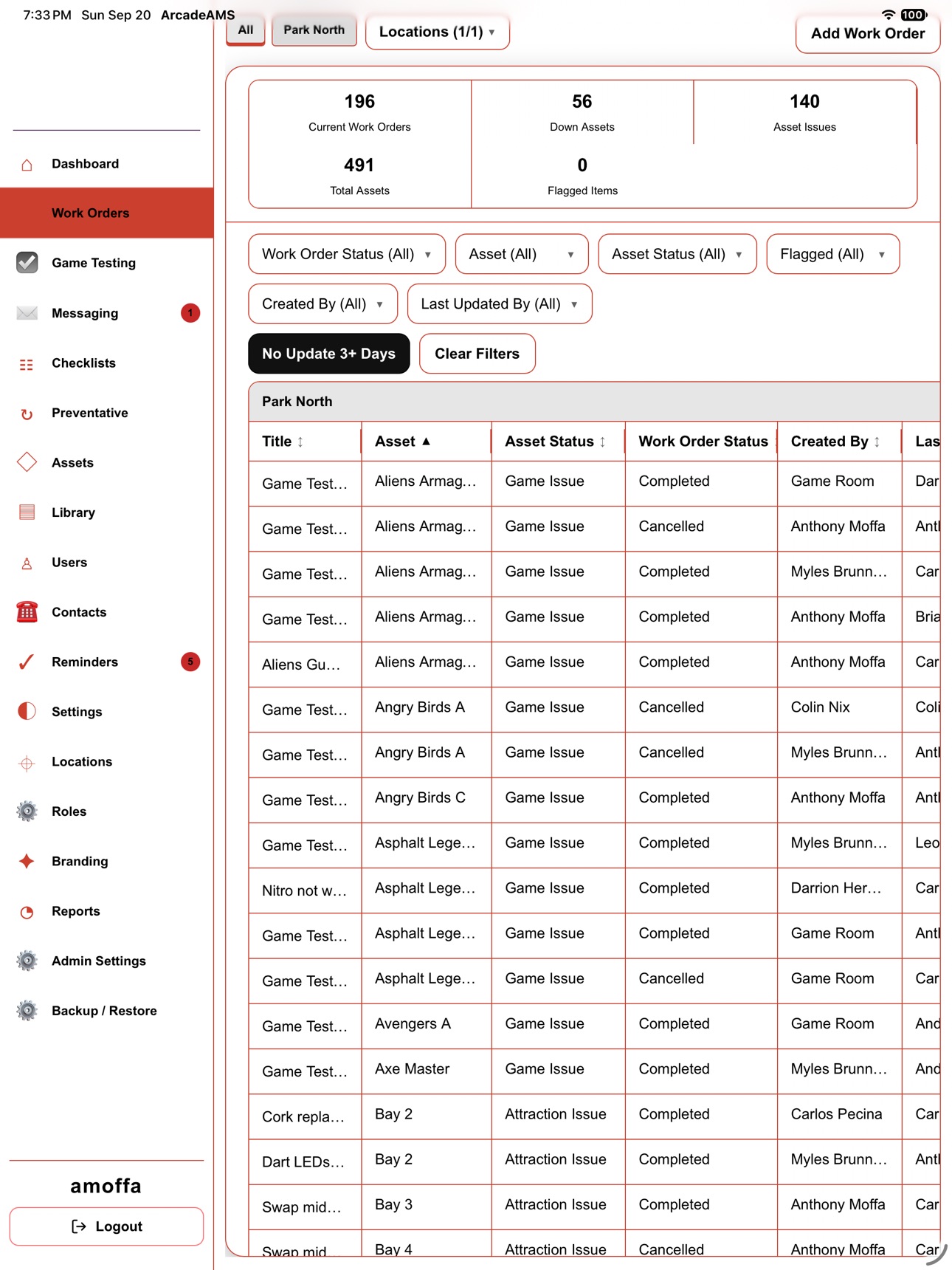The width and height of the screenshot is (952, 1270).
Task: Click the Contacts telephone icon
Action: [x=27, y=611]
